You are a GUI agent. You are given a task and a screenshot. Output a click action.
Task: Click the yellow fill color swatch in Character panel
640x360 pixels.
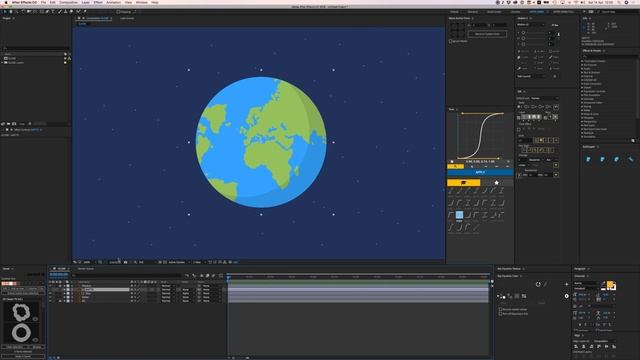[610, 284]
